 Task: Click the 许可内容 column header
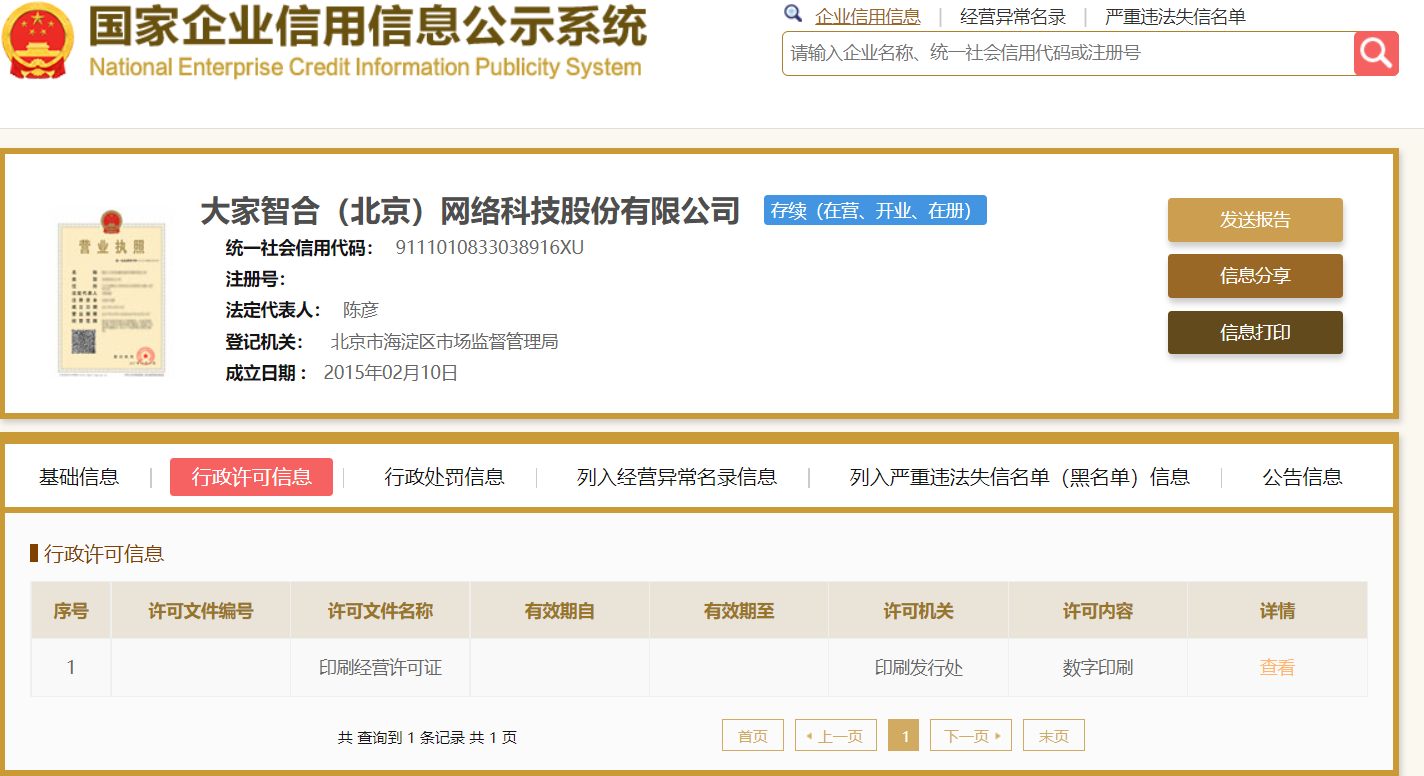pyautogui.click(x=1098, y=610)
